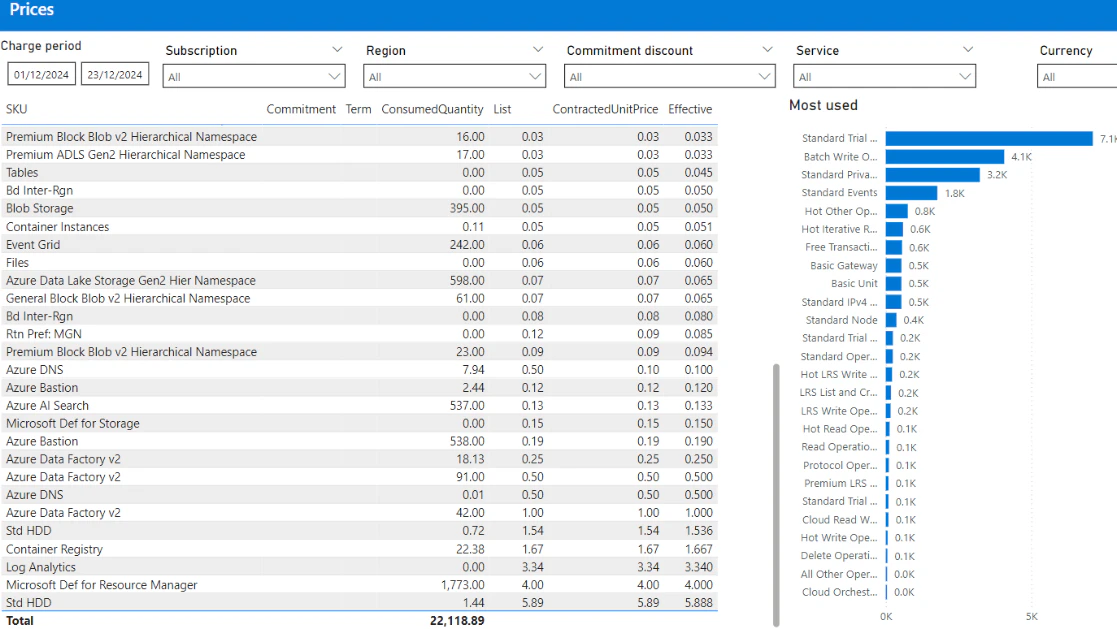Viewport: 1117px width, 629px height.
Task: Select the Standard Priva... 3.2K bar
Action: pos(932,175)
